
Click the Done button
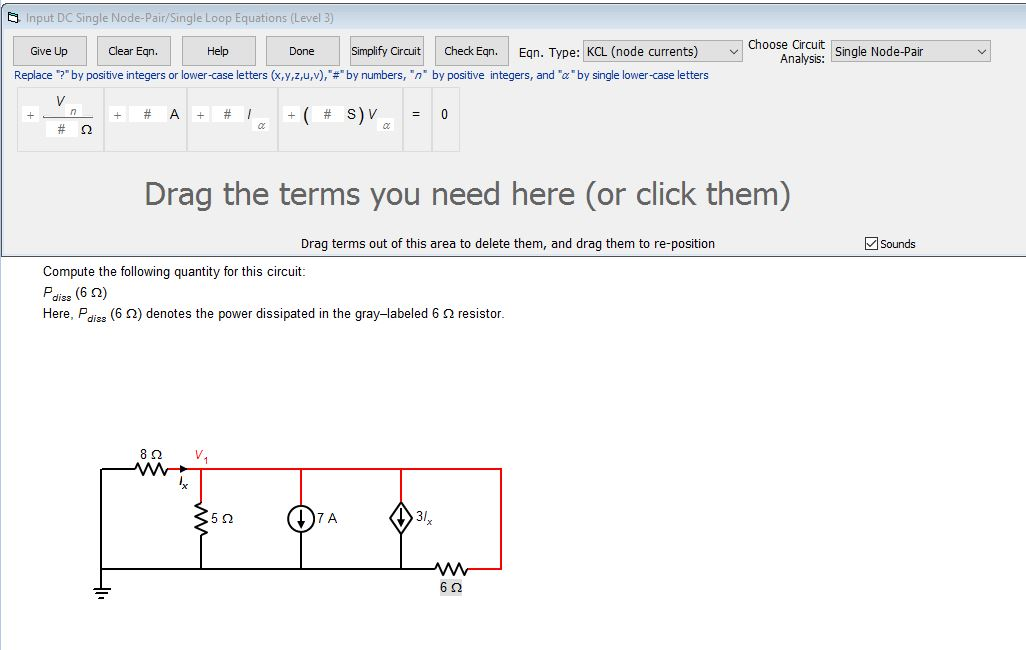(x=302, y=50)
